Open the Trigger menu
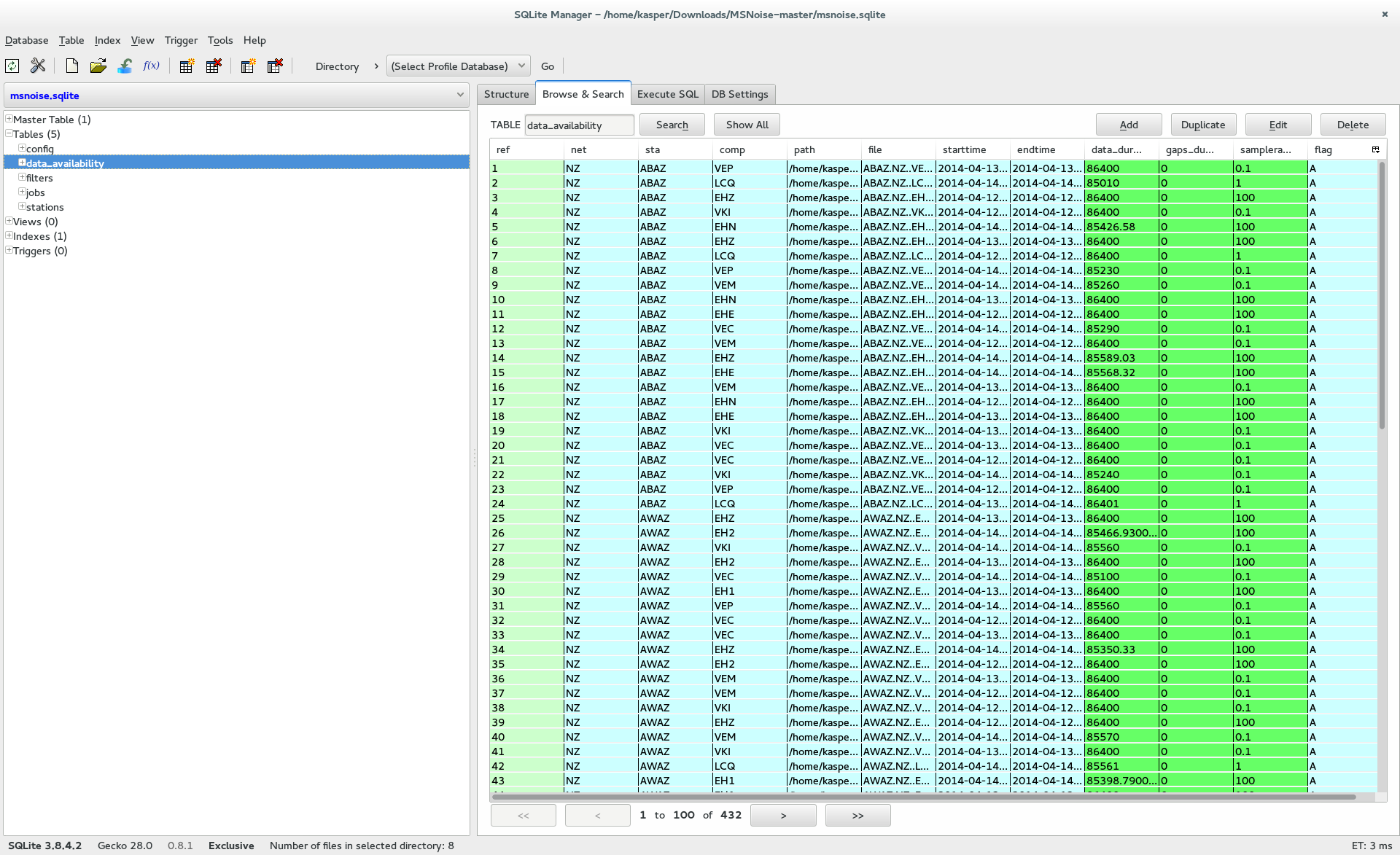Screen dimensions: 1400x855 click(181, 40)
